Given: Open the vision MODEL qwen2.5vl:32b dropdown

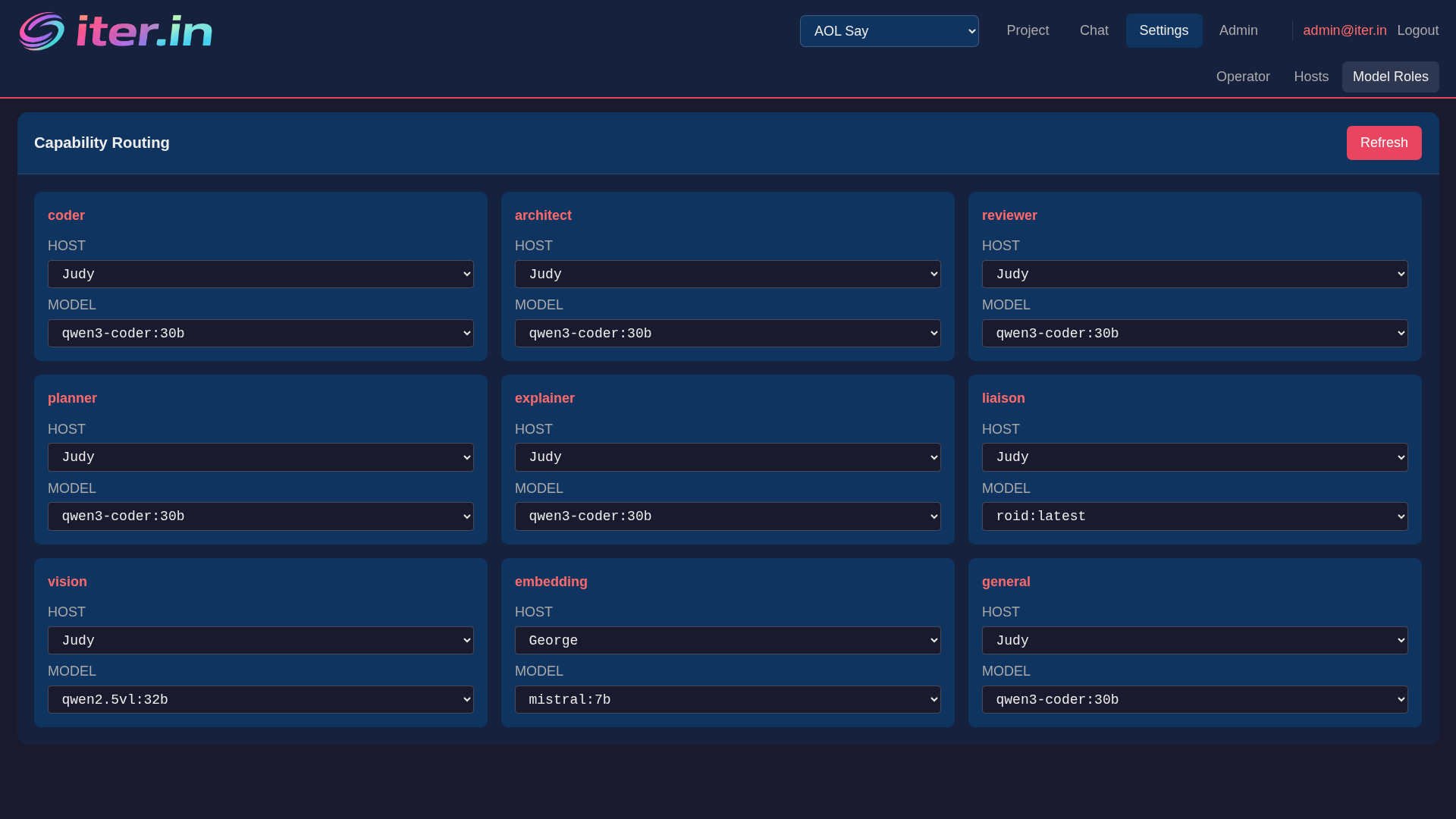Looking at the screenshot, I should point(260,700).
